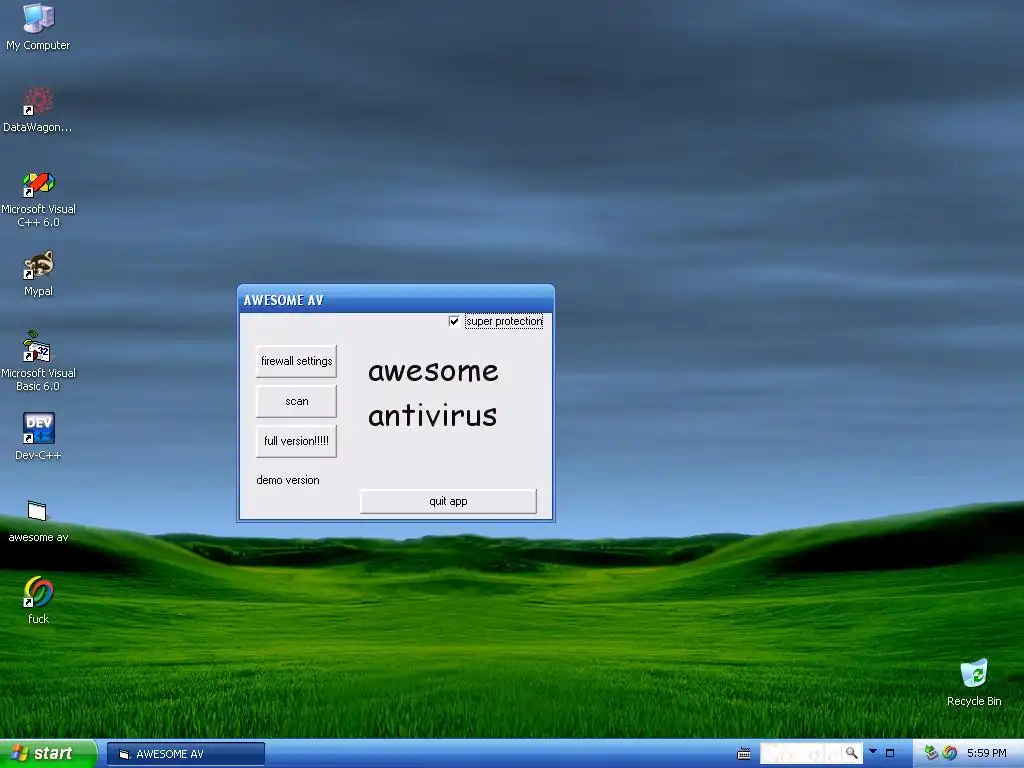Click the small window restore icon in taskbar

889,754
